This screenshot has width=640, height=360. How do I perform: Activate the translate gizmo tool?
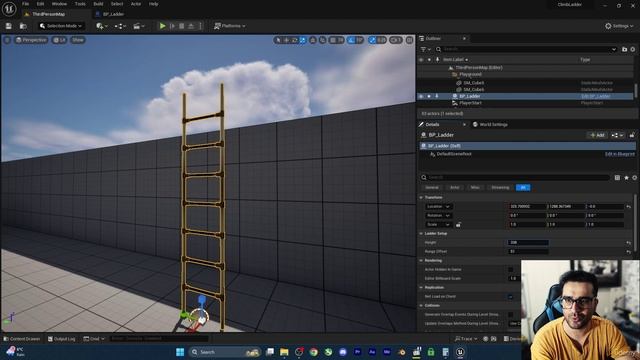(286, 40)
